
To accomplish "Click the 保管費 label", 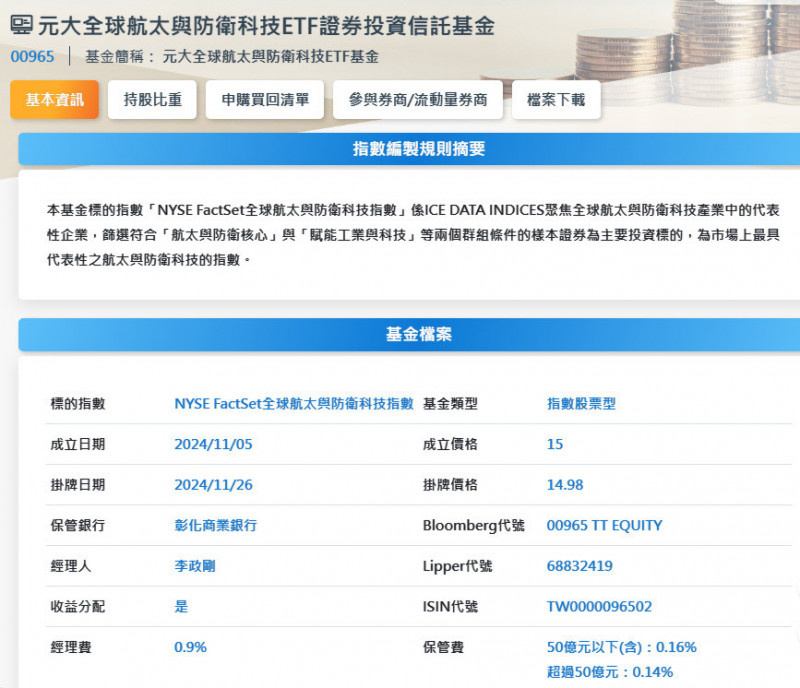I will point(443,647).
